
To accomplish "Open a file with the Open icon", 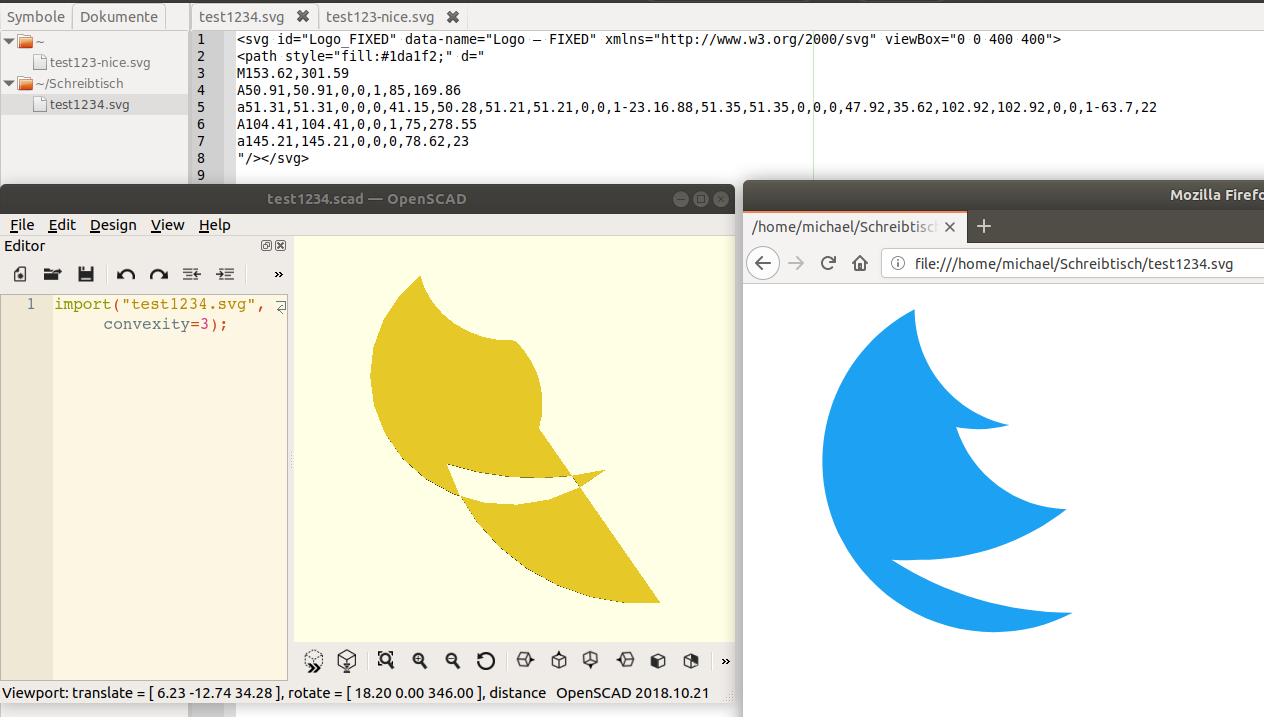I will (52, 274).
